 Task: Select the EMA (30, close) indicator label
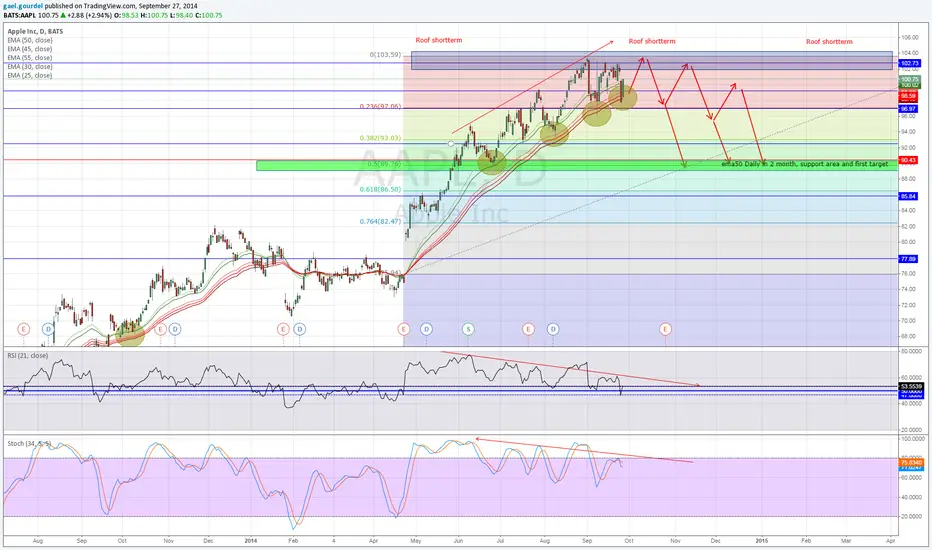[x=30, y=67]
